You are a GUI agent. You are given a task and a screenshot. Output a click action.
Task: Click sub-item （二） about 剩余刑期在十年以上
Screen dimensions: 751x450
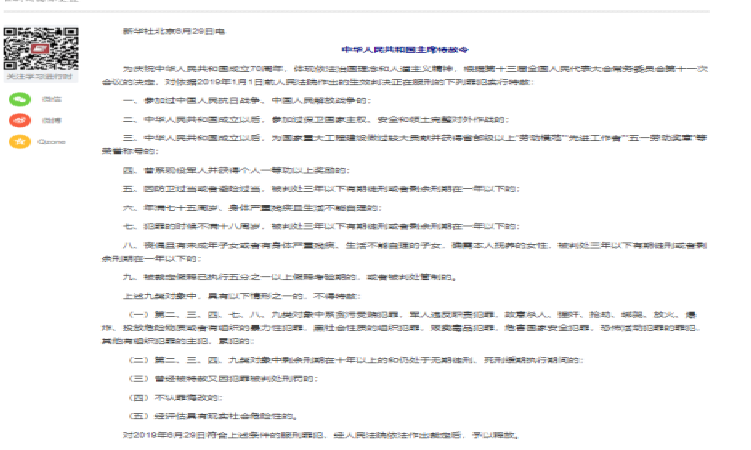click(x=355, y=360)
